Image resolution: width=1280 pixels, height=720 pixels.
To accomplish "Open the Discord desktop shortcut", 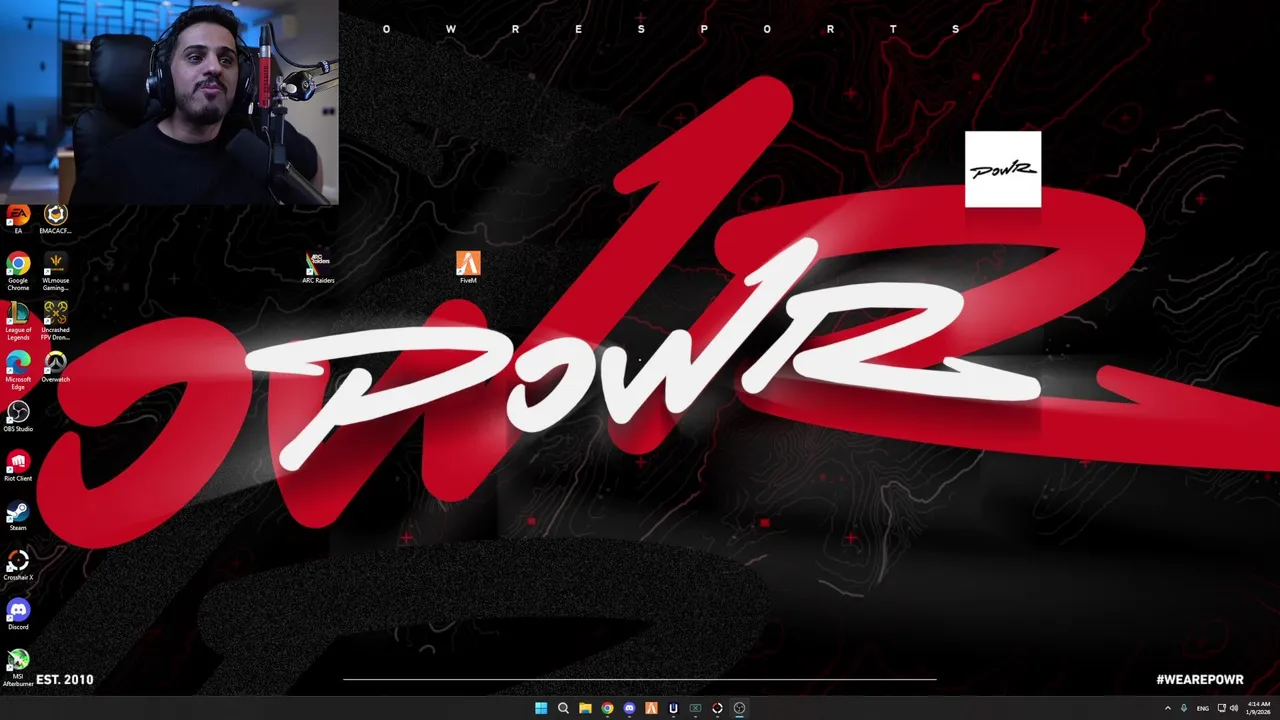I will click(x=18, y=614).
